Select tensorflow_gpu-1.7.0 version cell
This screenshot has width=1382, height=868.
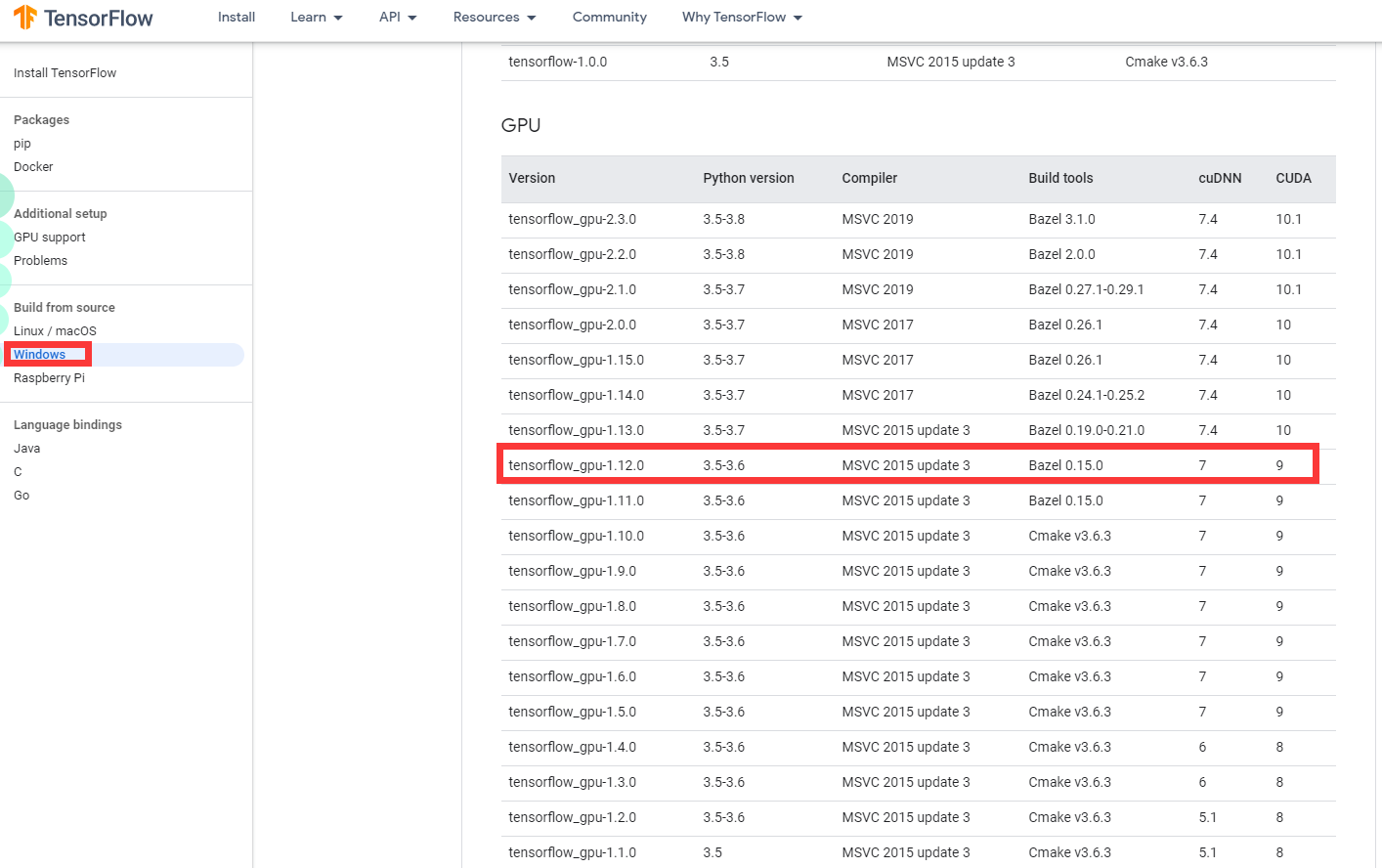tap(573, 641)
